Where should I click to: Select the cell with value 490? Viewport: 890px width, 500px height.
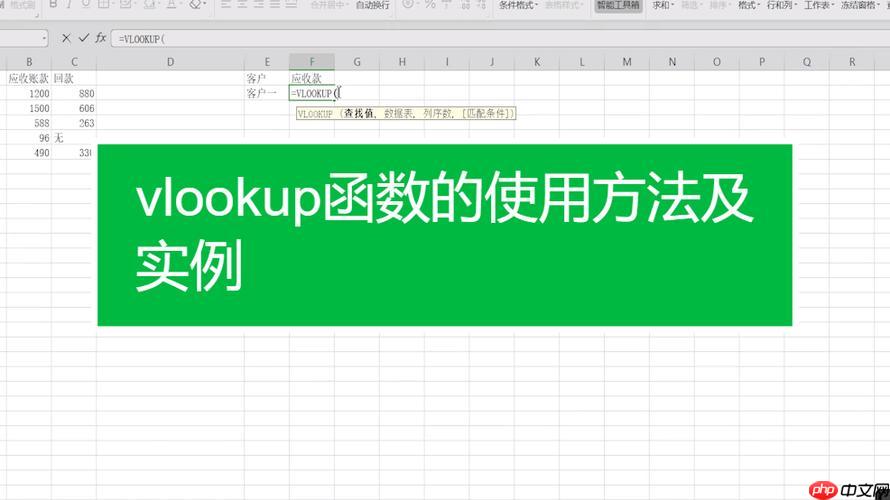[29, 153]
